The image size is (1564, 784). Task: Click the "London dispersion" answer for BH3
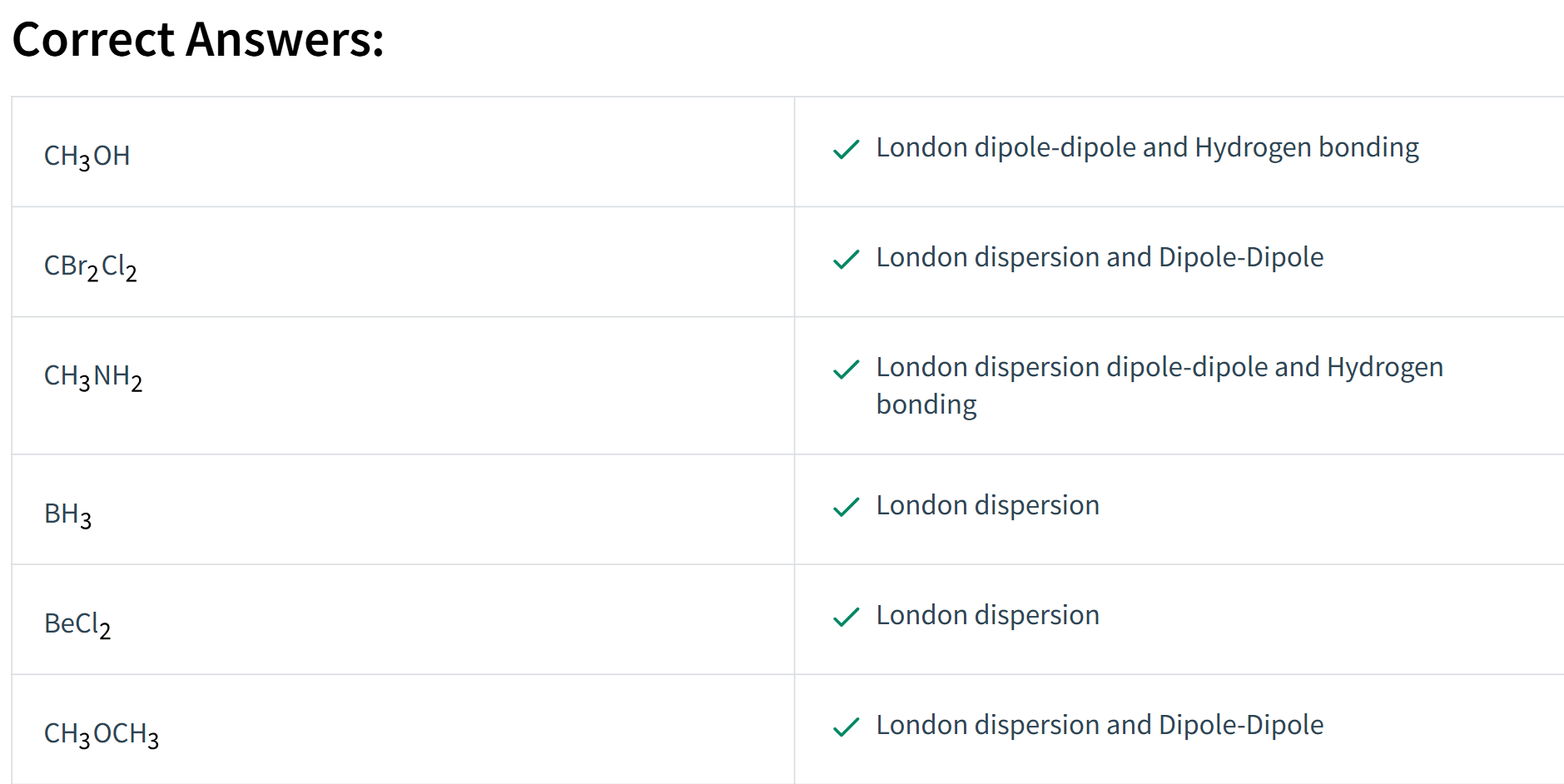[x=987, y=505]
